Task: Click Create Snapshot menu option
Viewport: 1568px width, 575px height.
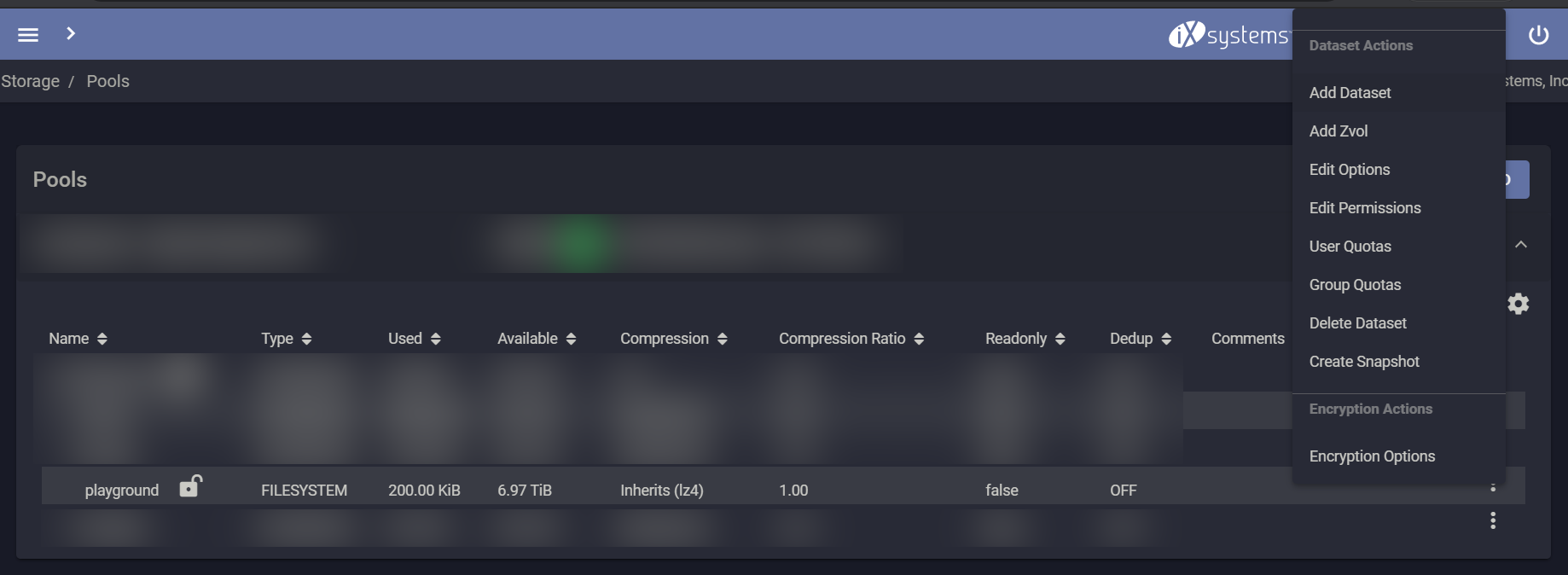Action: click(x=1364, y=362)
